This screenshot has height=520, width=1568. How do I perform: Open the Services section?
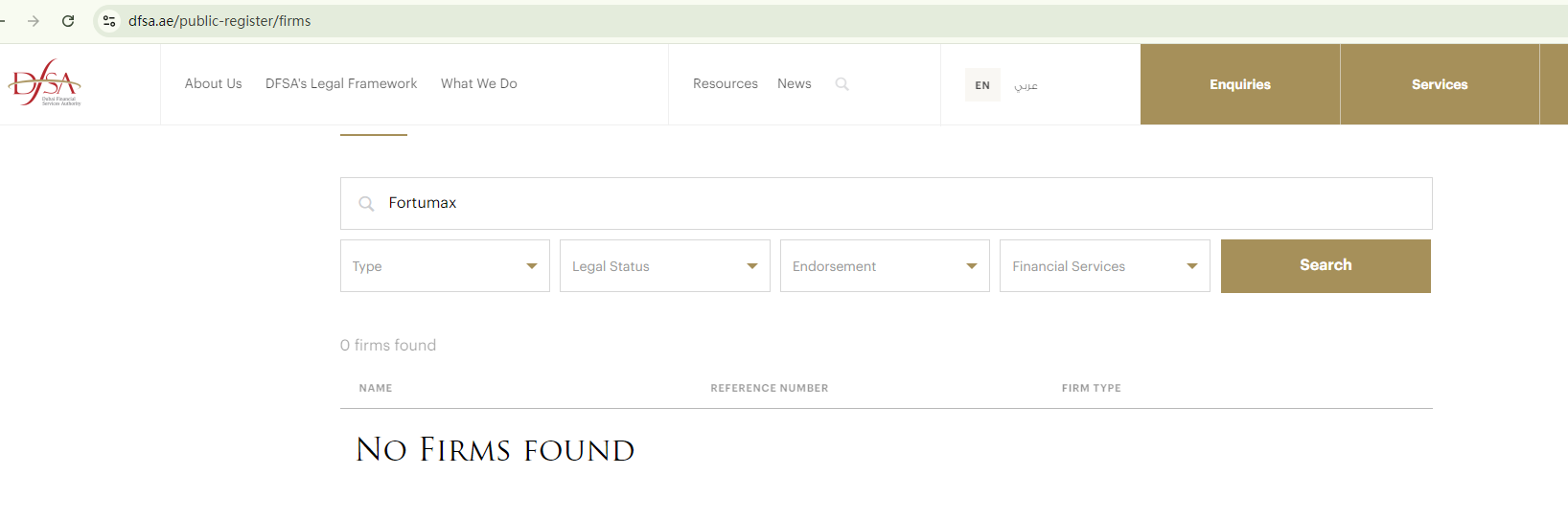point(1440,84)
